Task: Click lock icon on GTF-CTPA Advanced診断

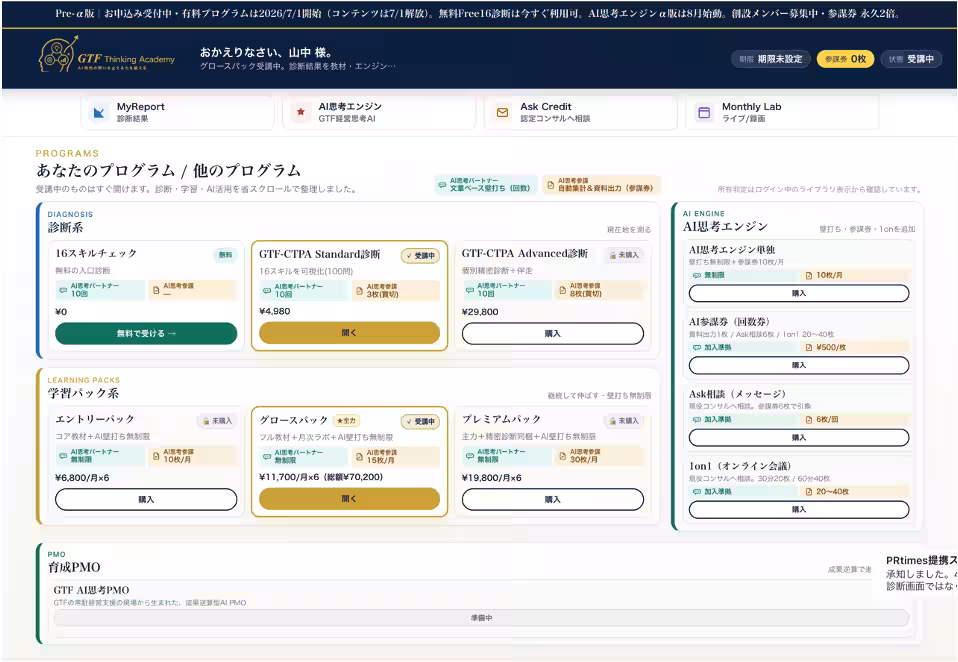Action: [x=612, y=255]
